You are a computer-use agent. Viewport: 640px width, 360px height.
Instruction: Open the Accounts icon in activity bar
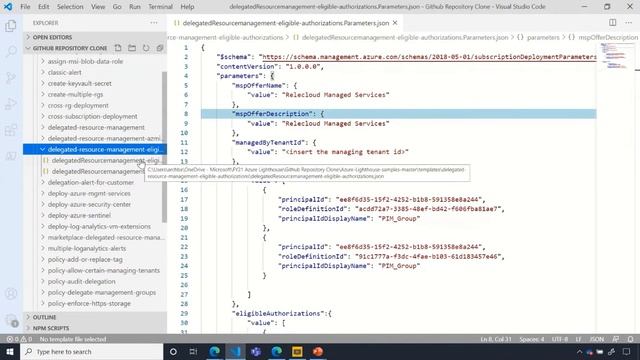point(11,294)
